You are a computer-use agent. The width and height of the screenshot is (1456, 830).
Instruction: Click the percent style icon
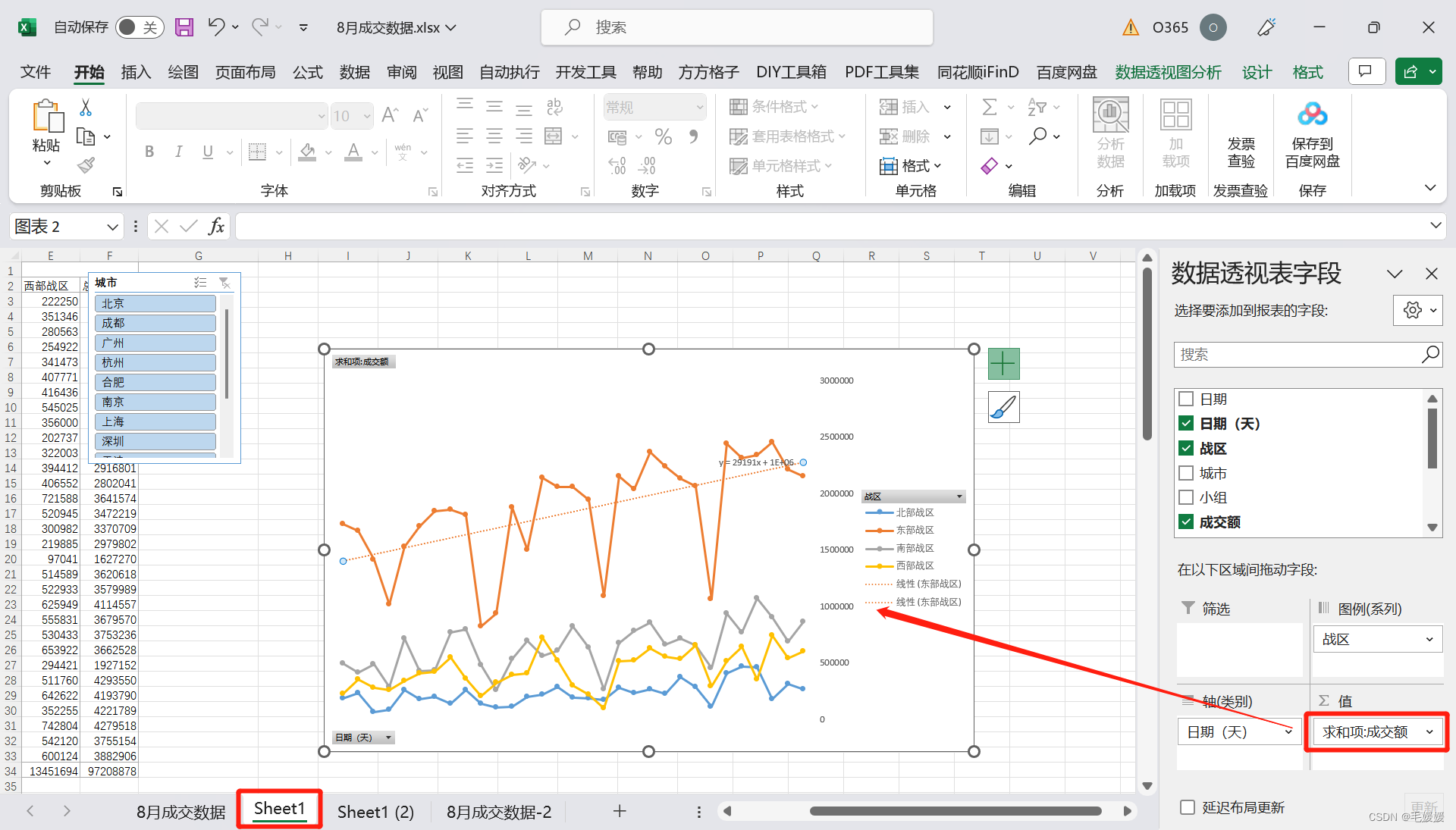pyautogui.click(x=664, y=137)
